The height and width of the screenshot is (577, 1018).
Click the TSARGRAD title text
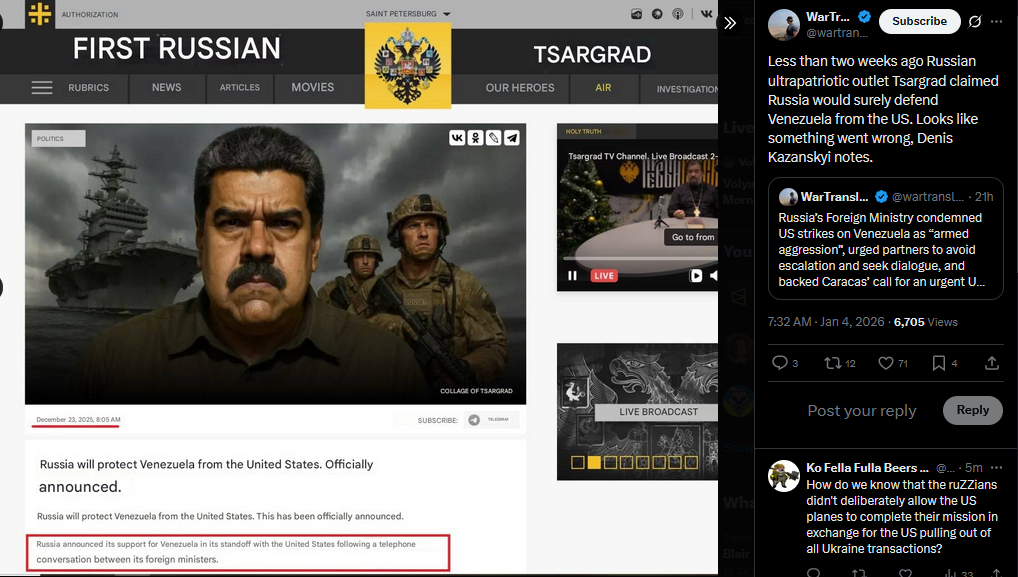tap(592, 55)
